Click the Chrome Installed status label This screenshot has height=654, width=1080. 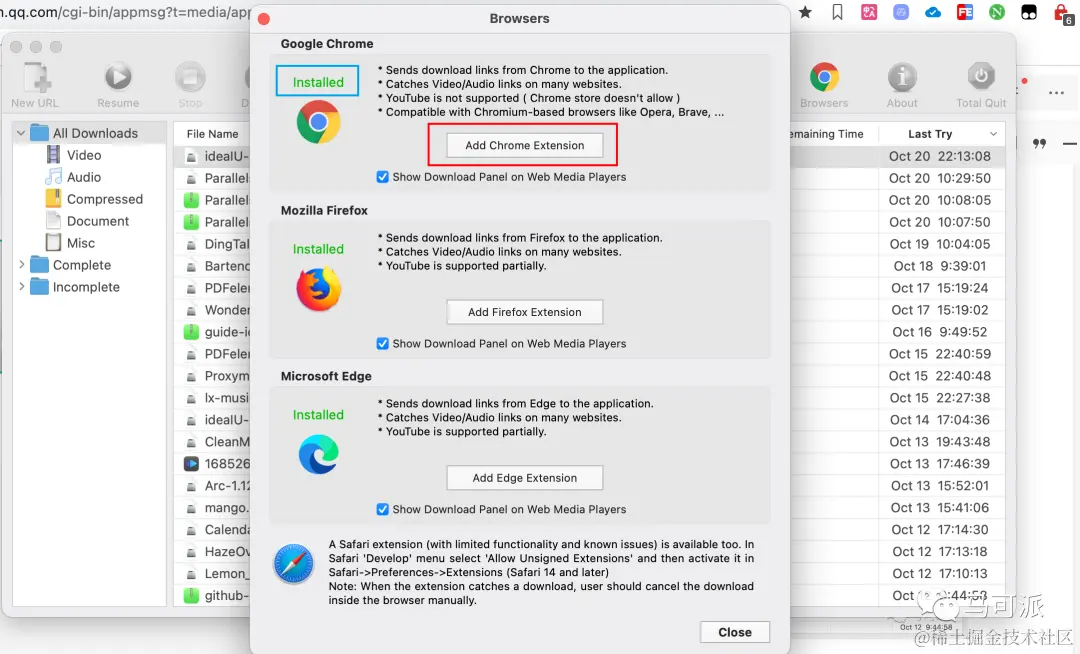pyautogui.click(x=318, y=82)
